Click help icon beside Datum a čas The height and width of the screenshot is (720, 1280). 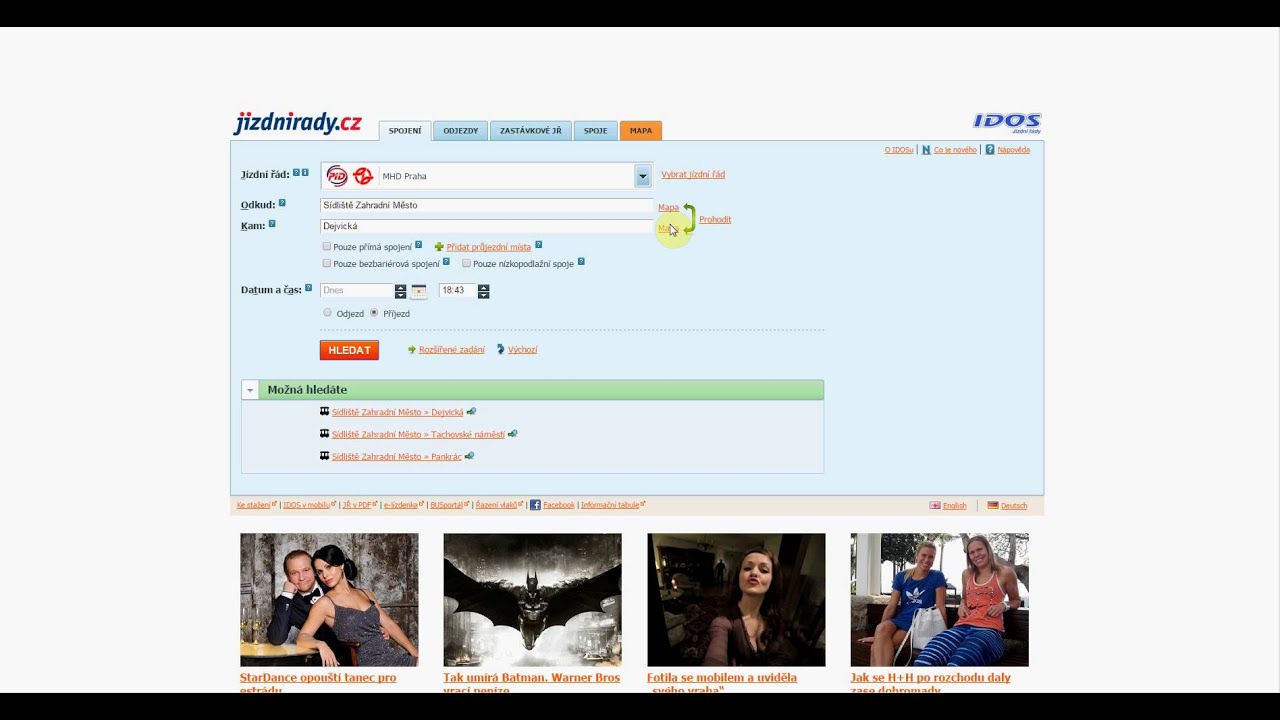click(309, 288)
